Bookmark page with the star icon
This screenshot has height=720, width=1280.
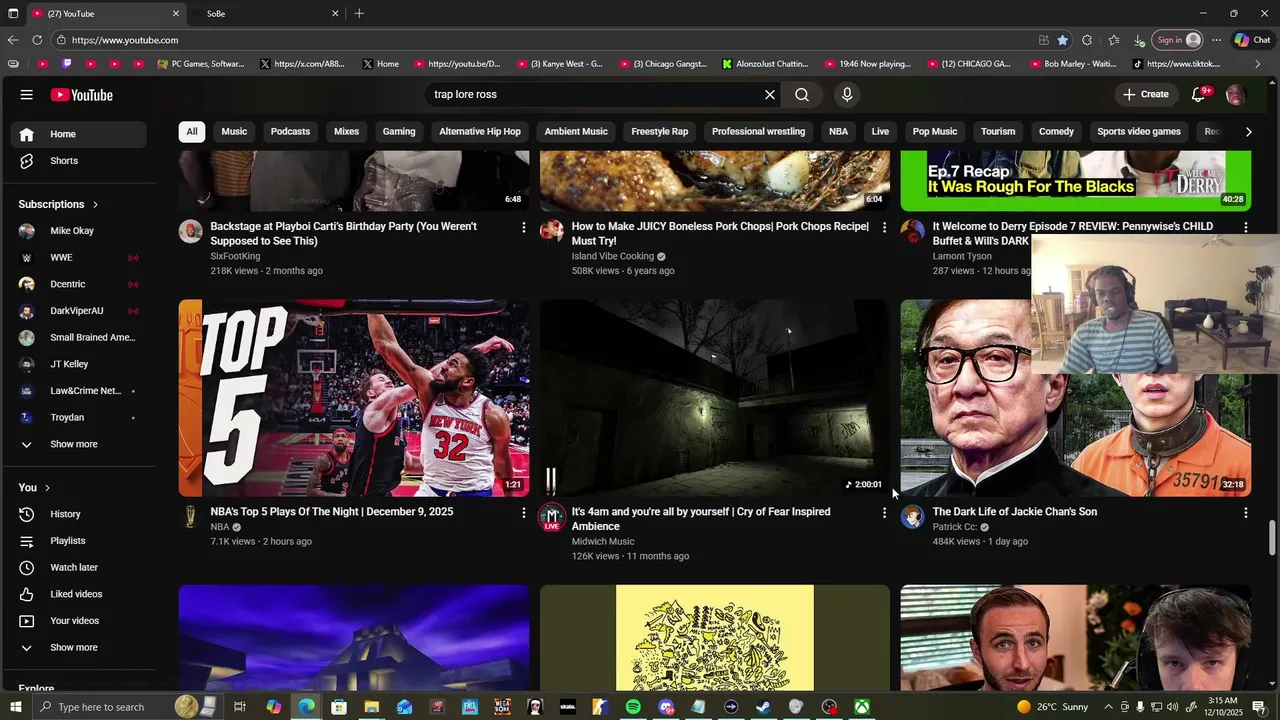(x=1062, y=40)
